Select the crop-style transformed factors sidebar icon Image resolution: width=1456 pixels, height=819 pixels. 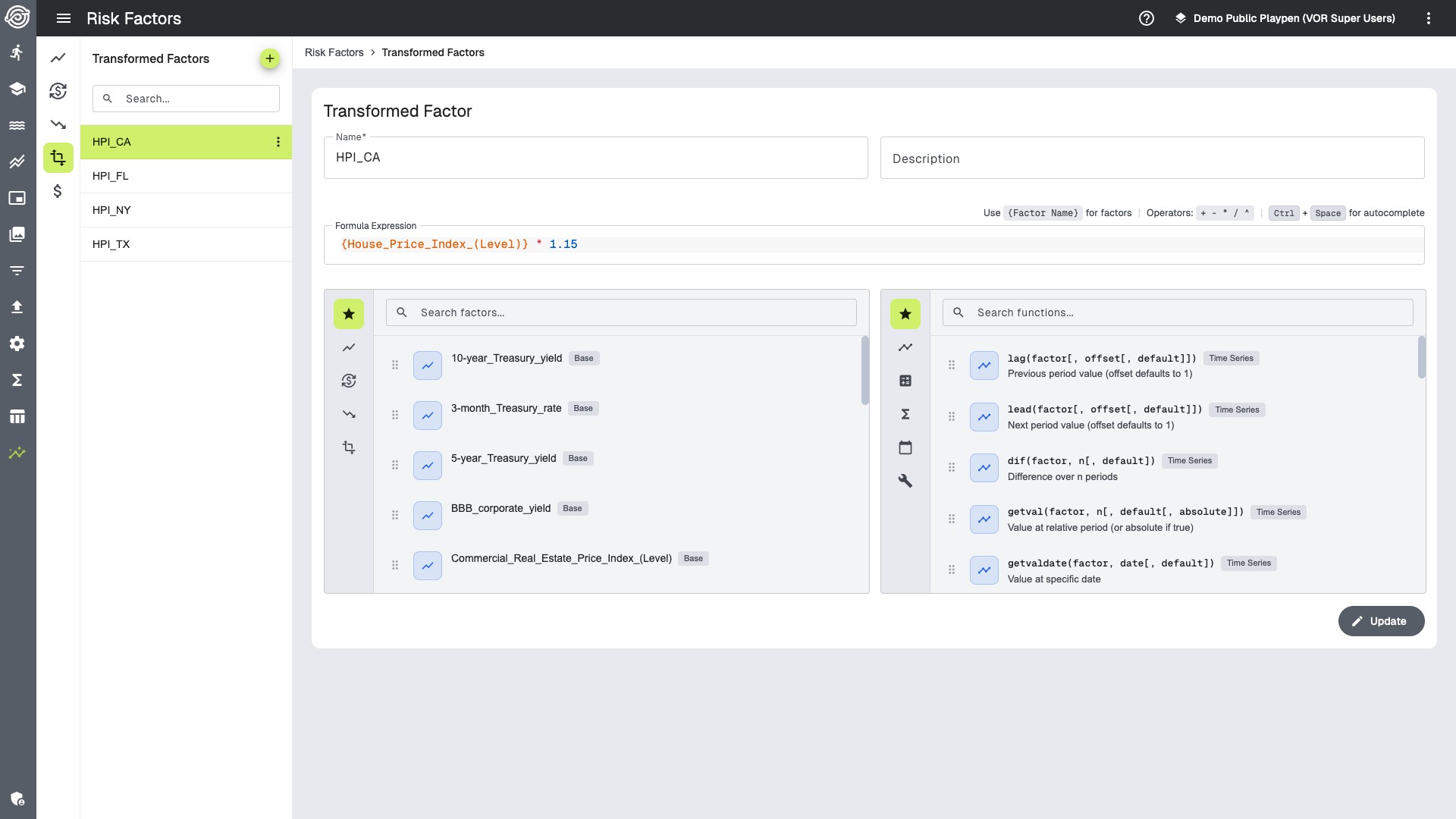(x=58, y=158)
